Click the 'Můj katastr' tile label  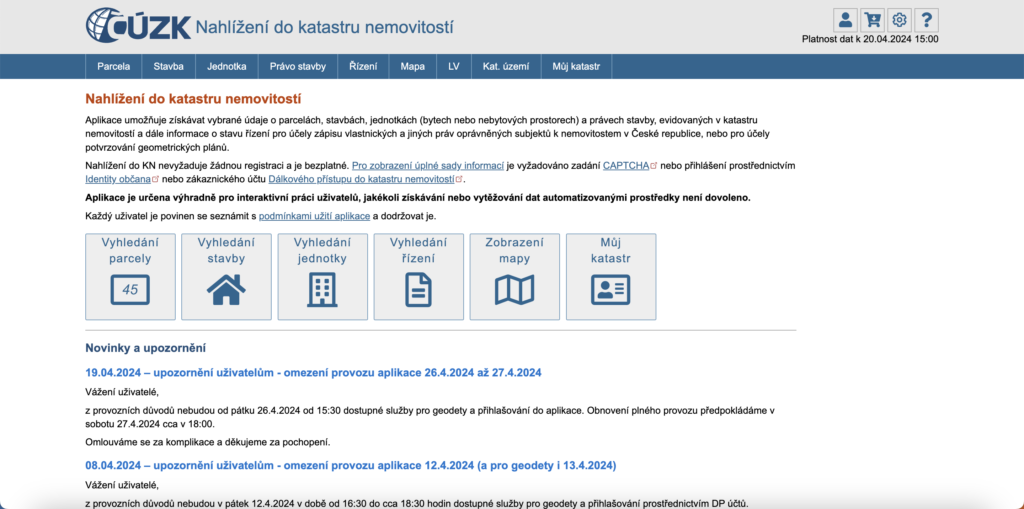[x=611, y=250]
